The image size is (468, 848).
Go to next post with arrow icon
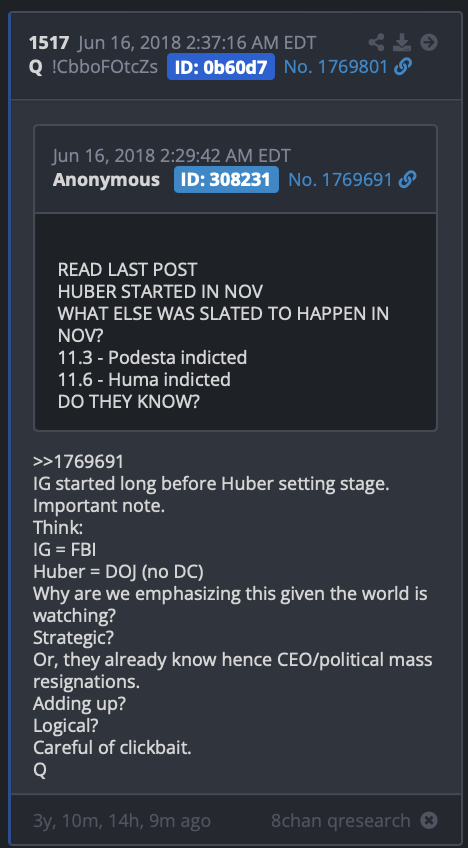click(x=429, y=42)
